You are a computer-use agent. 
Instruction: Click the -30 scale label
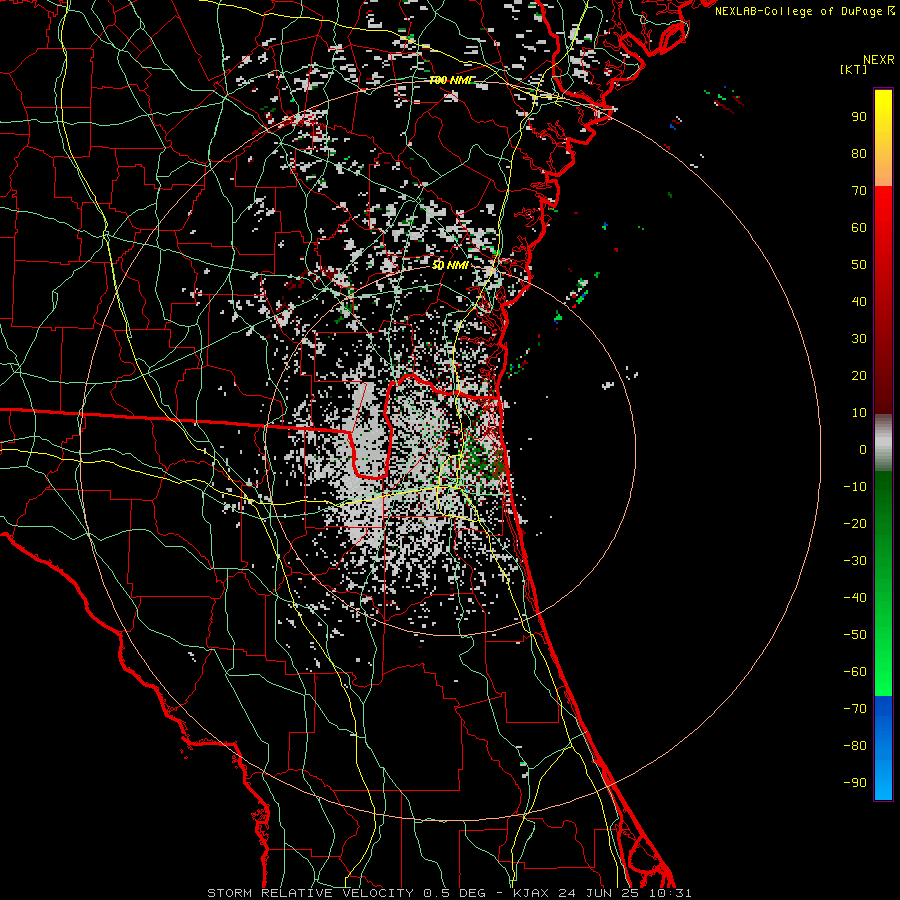coord(855,561)
